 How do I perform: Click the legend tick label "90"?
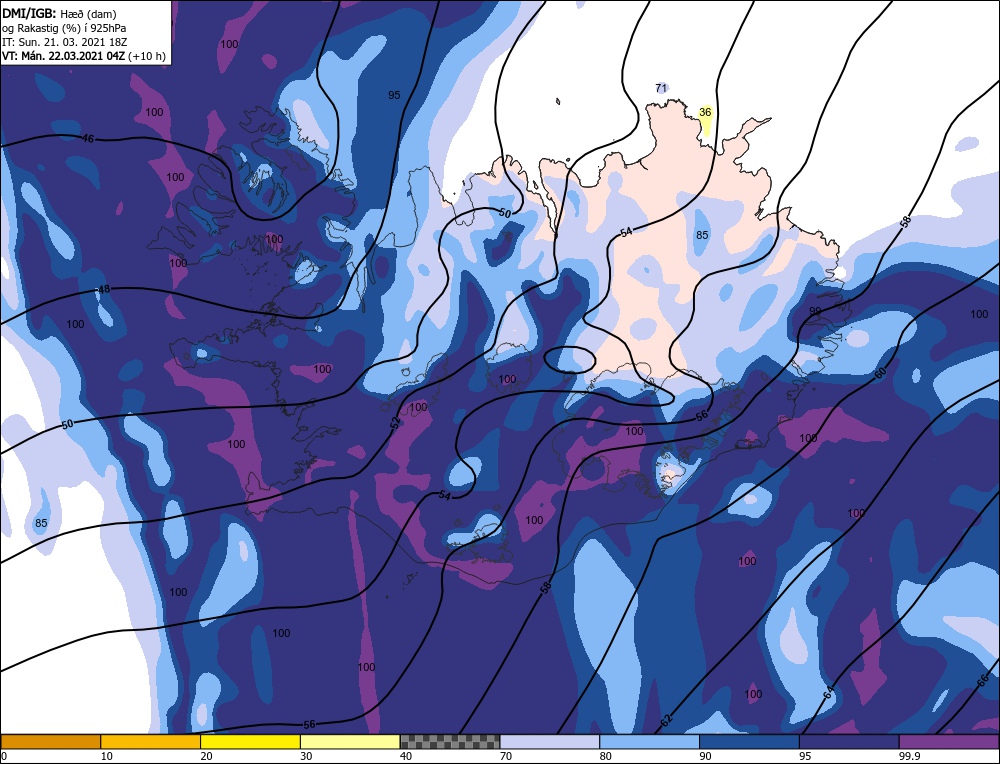tap(705, 756)
